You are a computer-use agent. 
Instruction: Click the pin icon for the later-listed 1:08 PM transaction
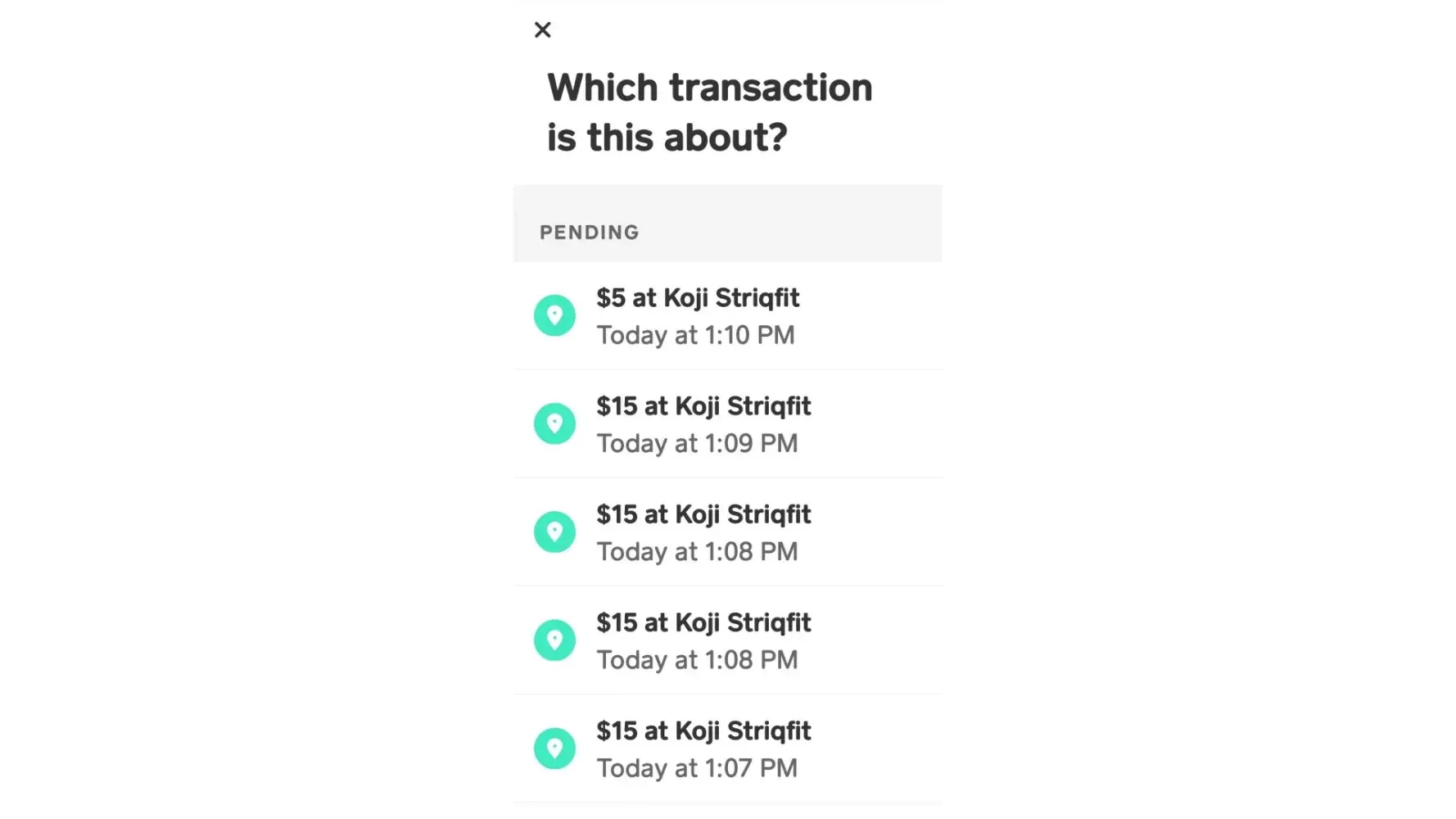(554, 640)
